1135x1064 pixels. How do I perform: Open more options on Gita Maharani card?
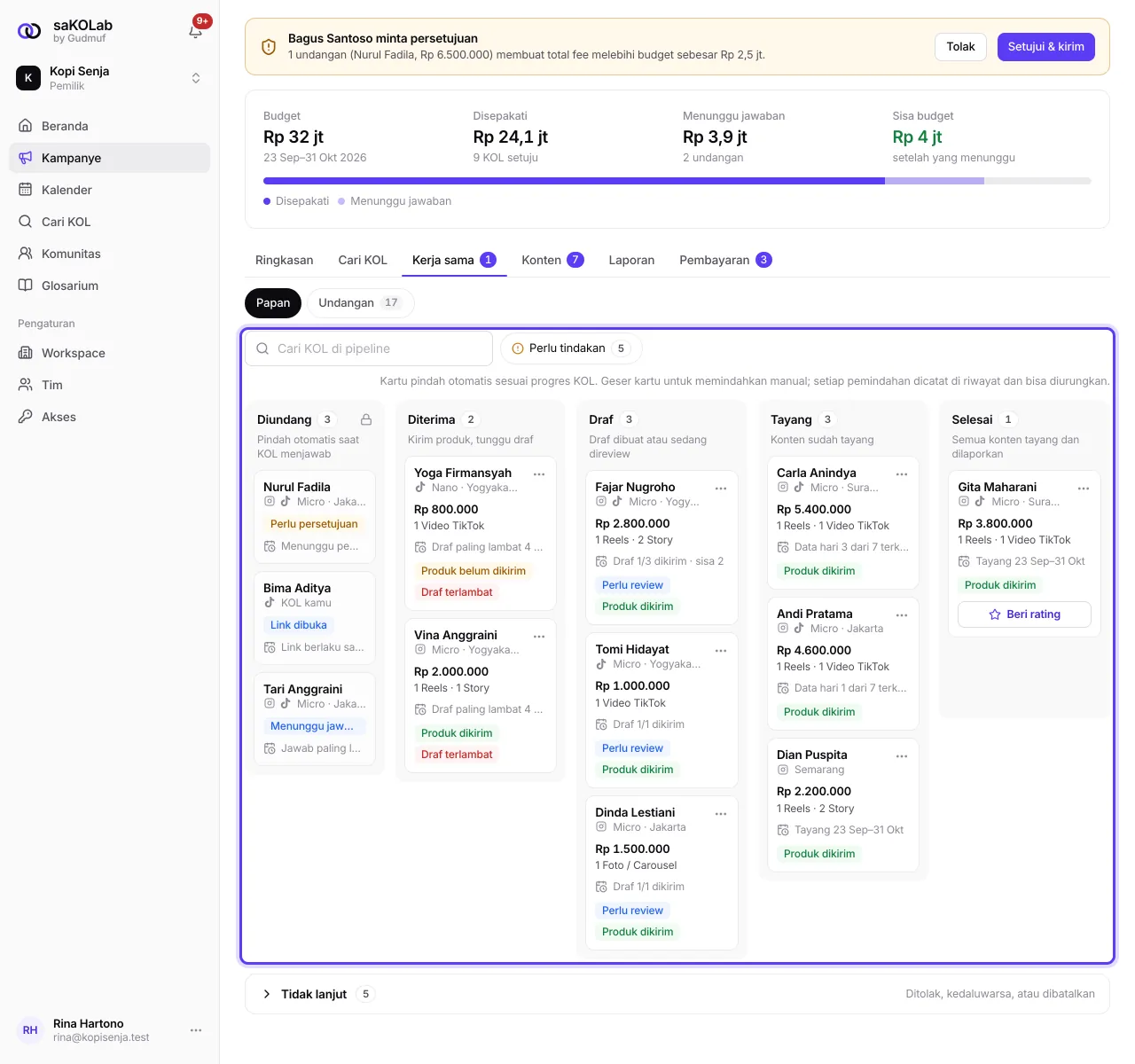pyautogui.click(x=1084, y=489)
